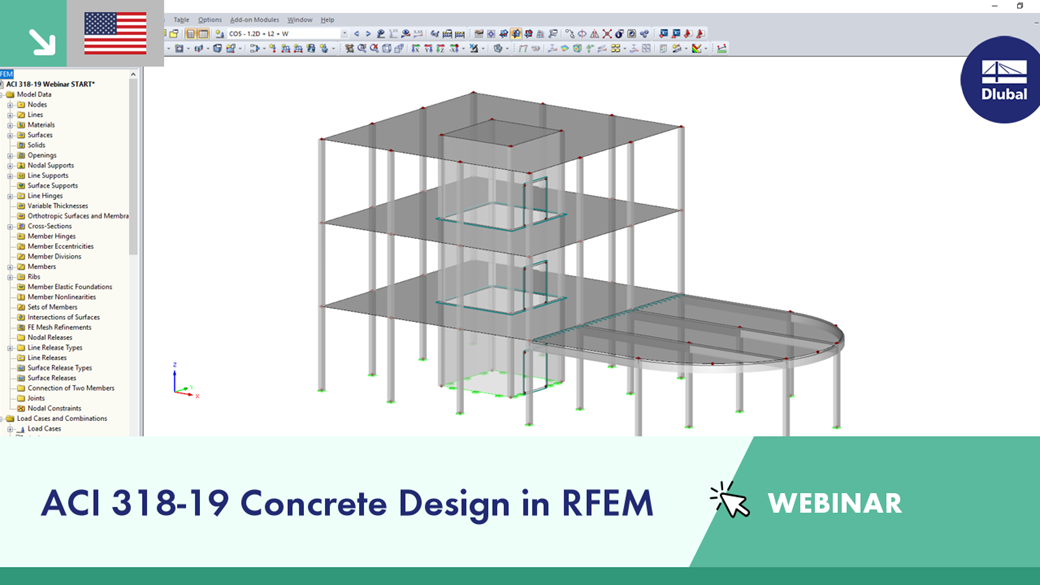Open the dropdown next to color scale icon
Image resolution: width=1040 pixels, height=585 pixels.
pos(706,48)
